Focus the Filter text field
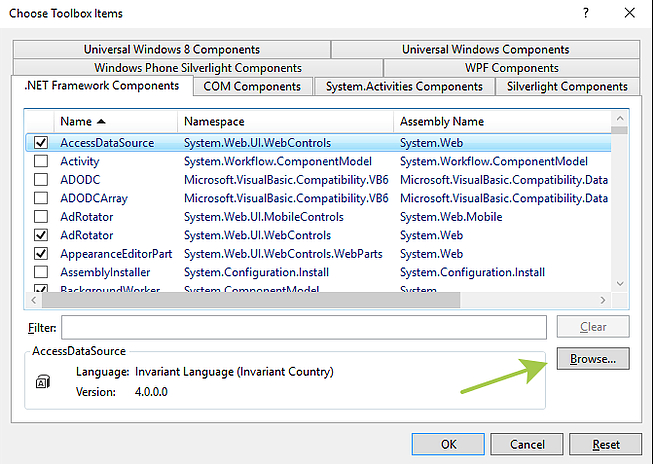653x464 pixels. [x=304, y=327]
